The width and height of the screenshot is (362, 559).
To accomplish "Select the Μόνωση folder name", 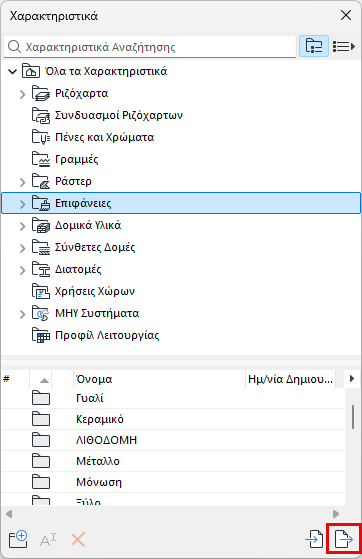I will coord(99,482).
